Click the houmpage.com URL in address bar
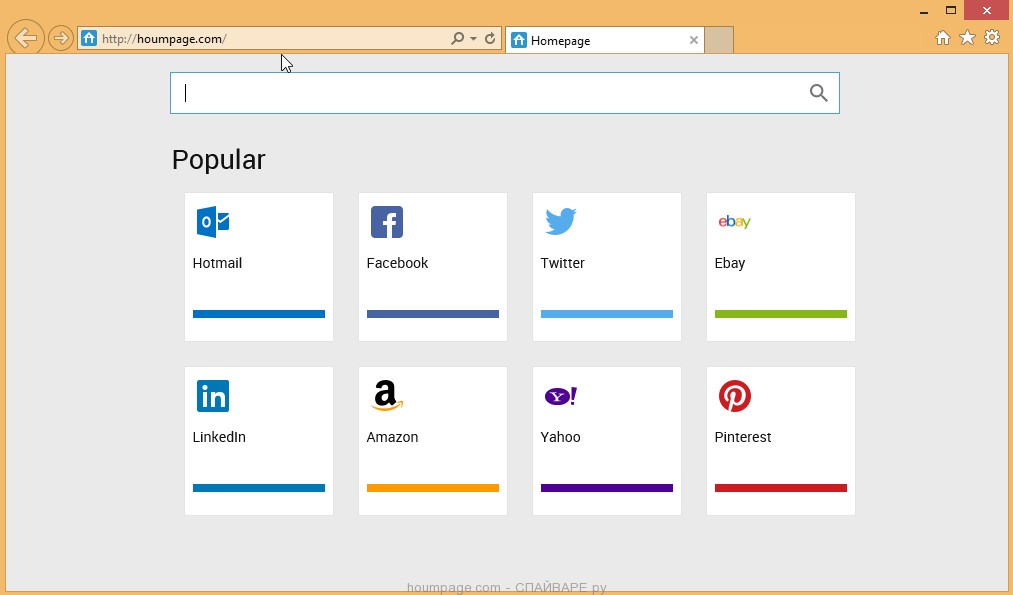This screenshot has height=595, width=1013. point(164,39)
